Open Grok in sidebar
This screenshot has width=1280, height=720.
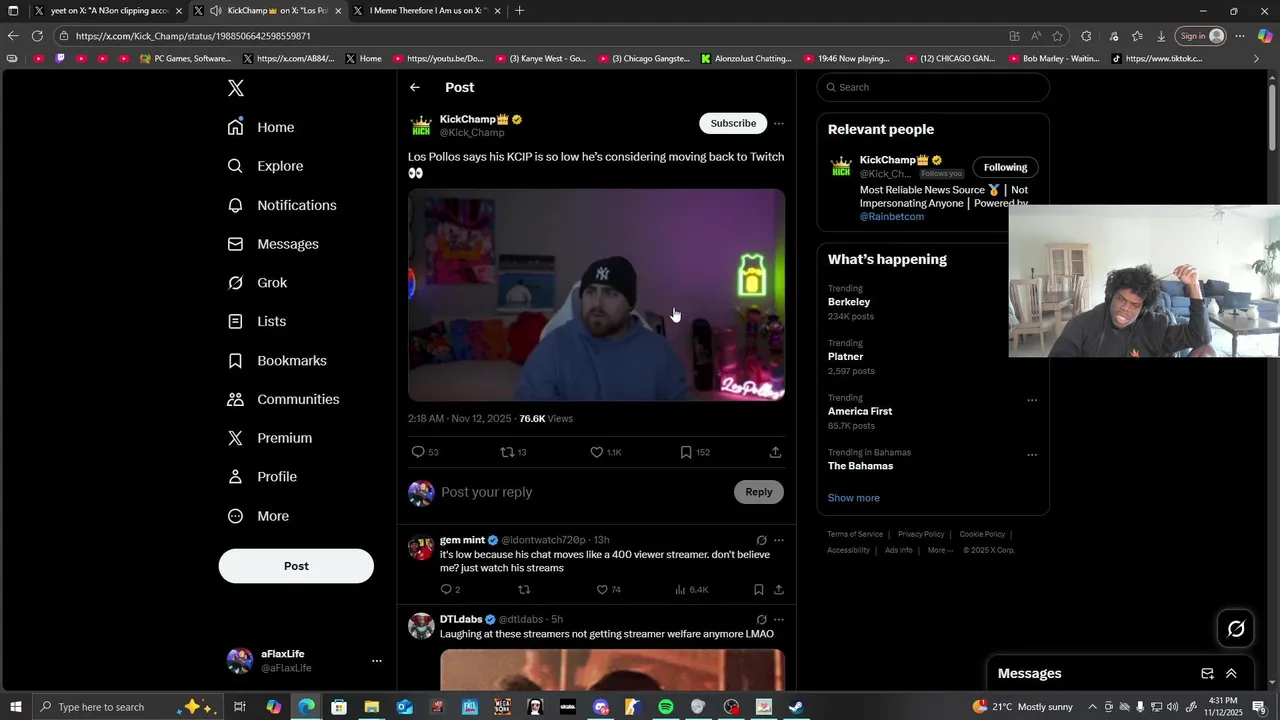point(257,283)
